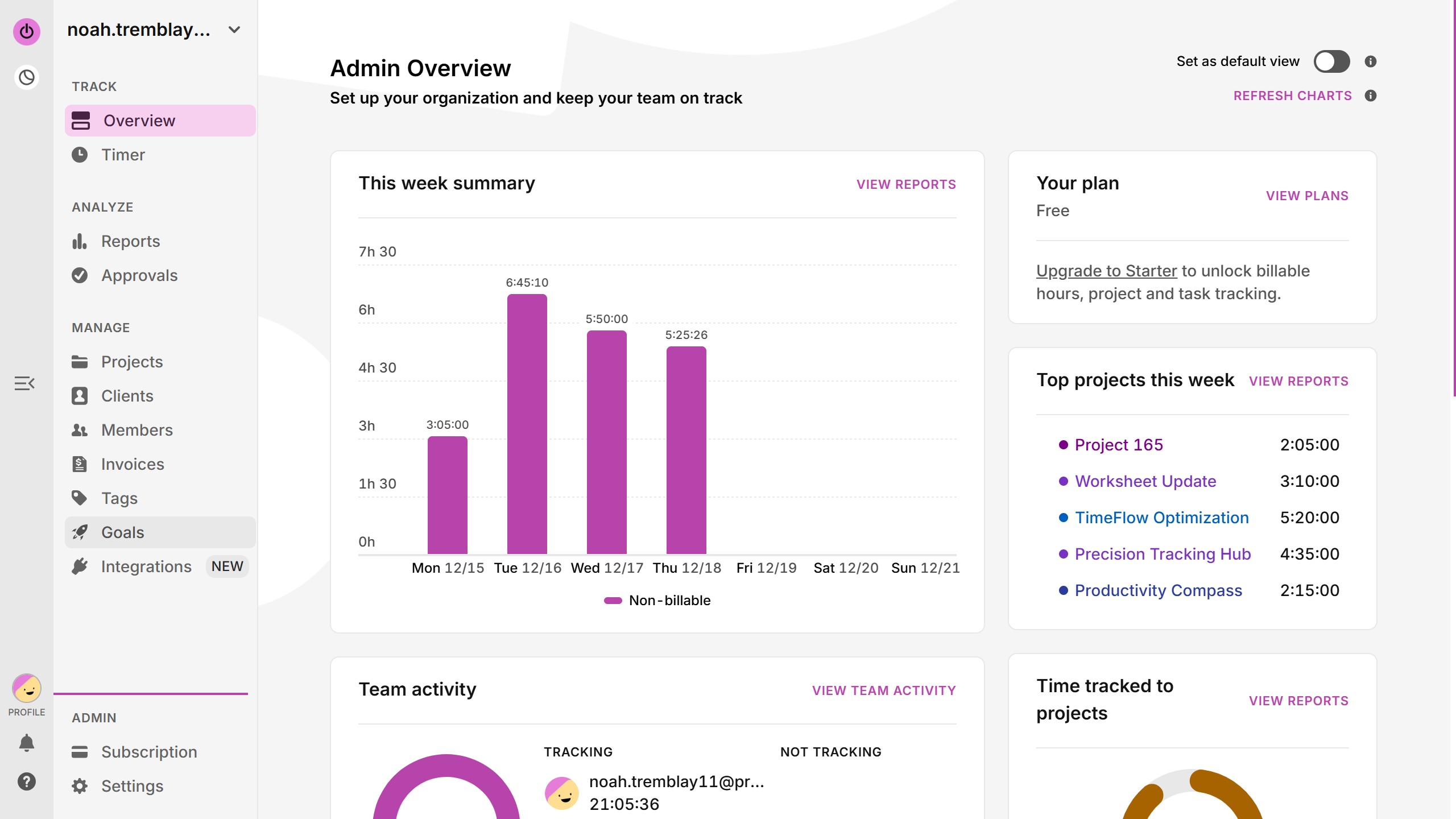Click info icon beside default view toggle
Image resolution: width=1456 pixels, height=819 pixels.
[1371, 61]
